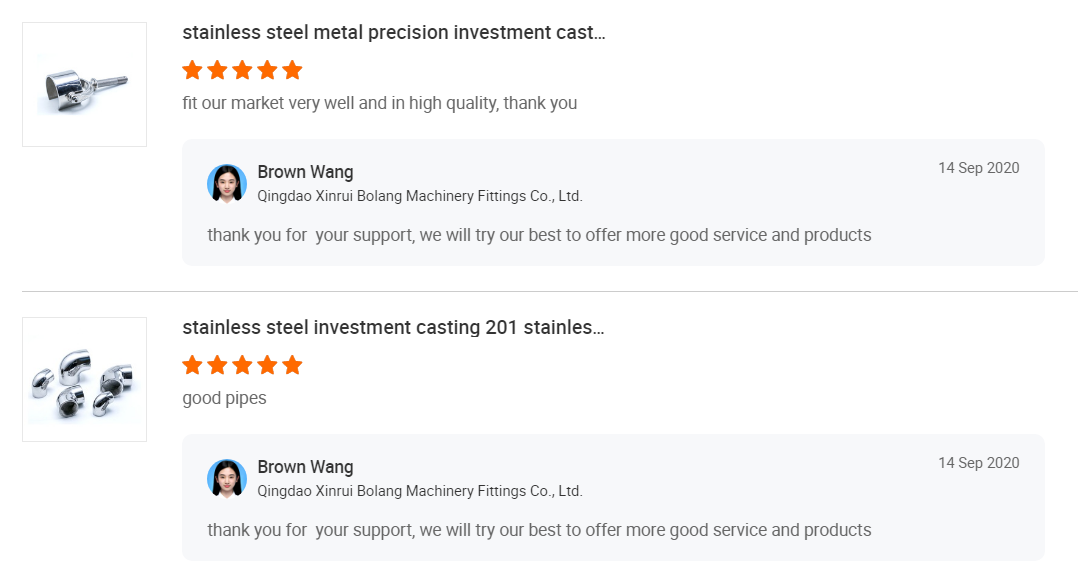Click Qingdao Xinrui Bolang company name in top reply

point(420,196)
